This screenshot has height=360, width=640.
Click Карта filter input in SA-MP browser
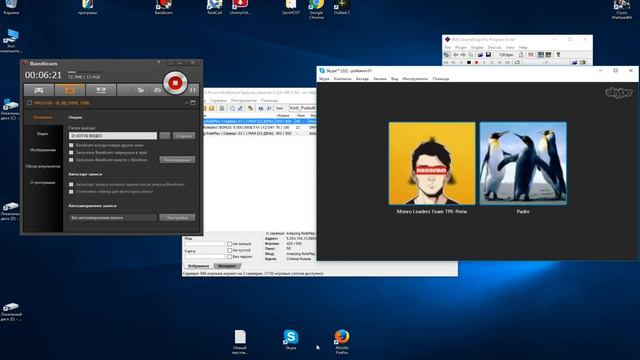click(205, 257)
